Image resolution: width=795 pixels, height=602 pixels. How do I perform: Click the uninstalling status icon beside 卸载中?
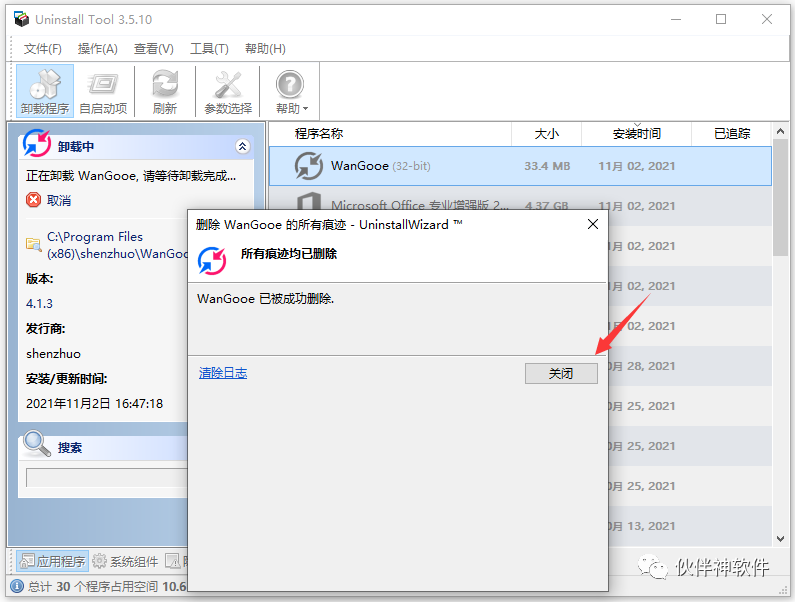(x=37, y=143)
